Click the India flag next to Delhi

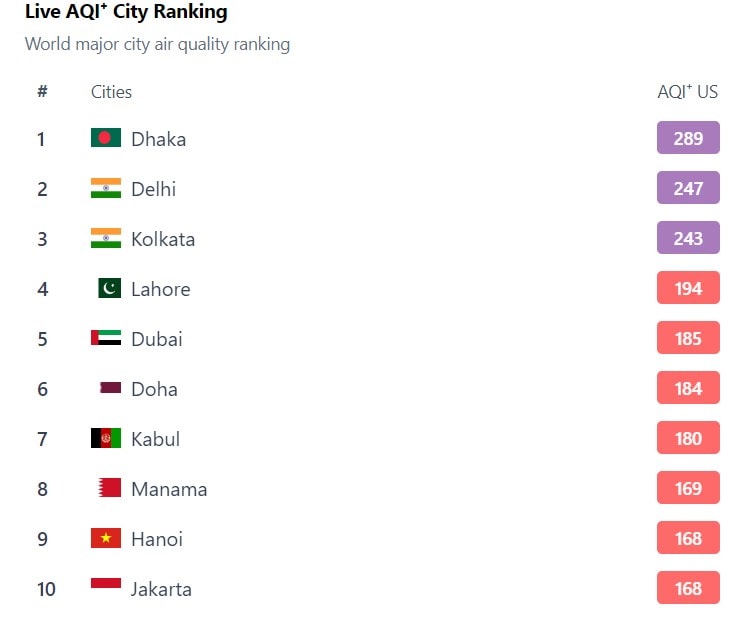coord(105,188)
